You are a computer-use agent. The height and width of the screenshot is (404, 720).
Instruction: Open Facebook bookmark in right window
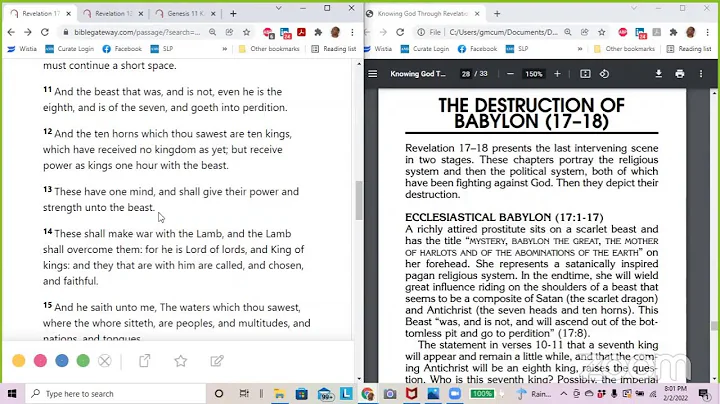point(478,49)
